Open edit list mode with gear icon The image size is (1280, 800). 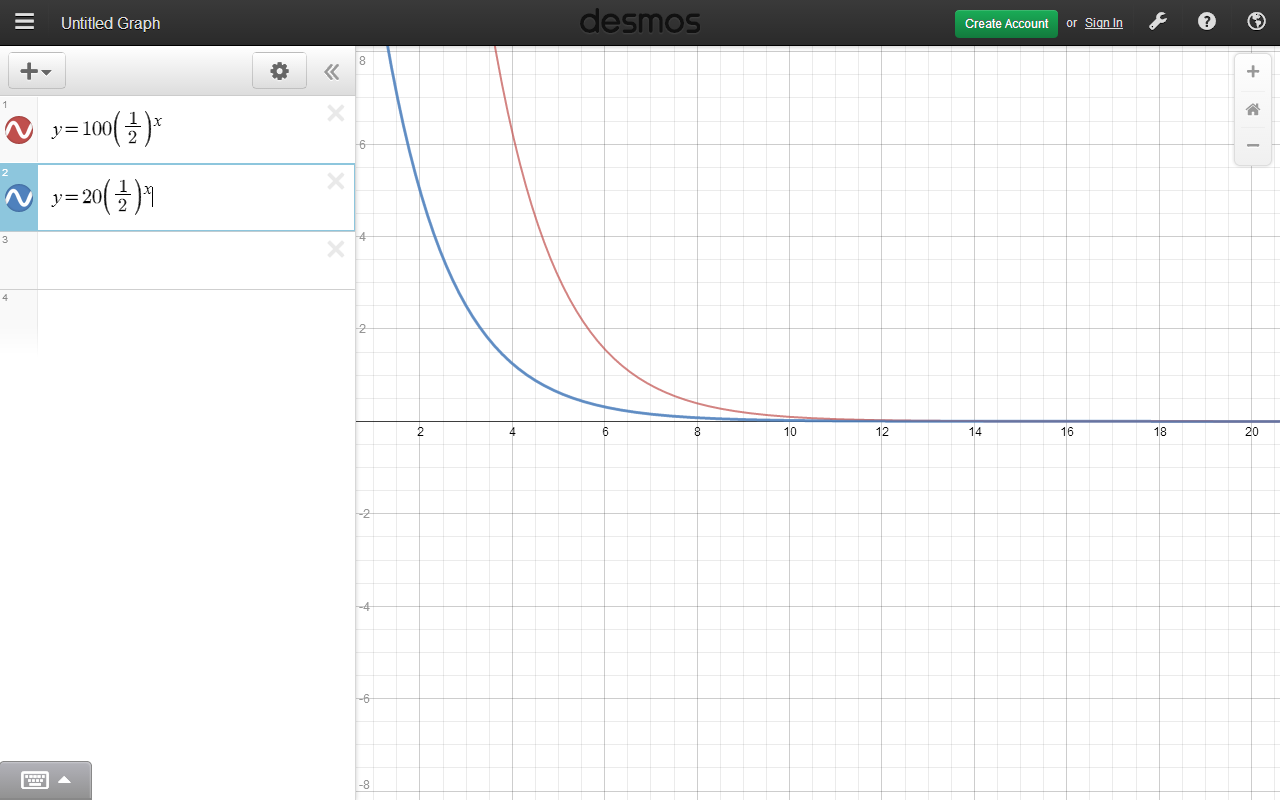(x=279, y=71)
